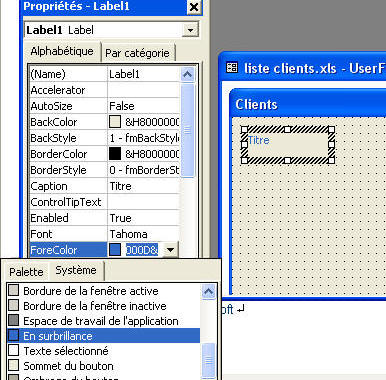The height and width of the screenshot is (380, 386).
Task: Select the ForeColor property row
Action: (68, 250)
